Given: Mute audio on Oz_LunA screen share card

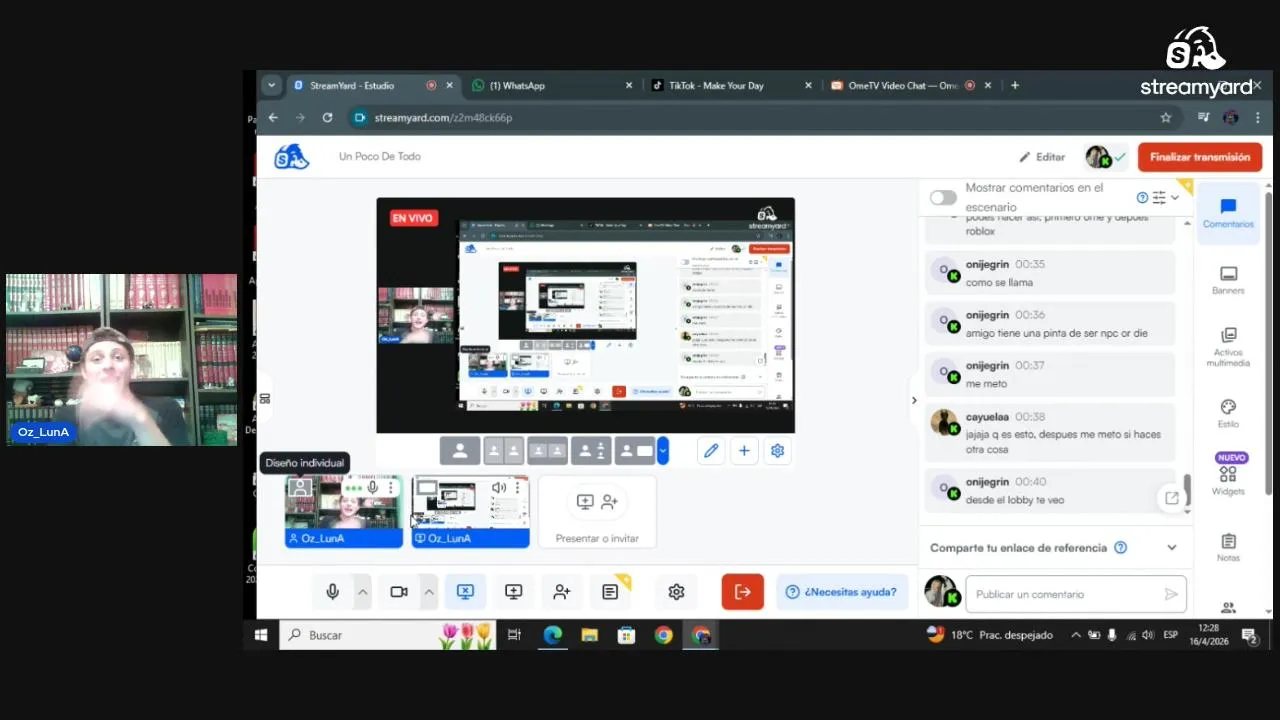Looking at the screenshot, I should pos(498,488).
